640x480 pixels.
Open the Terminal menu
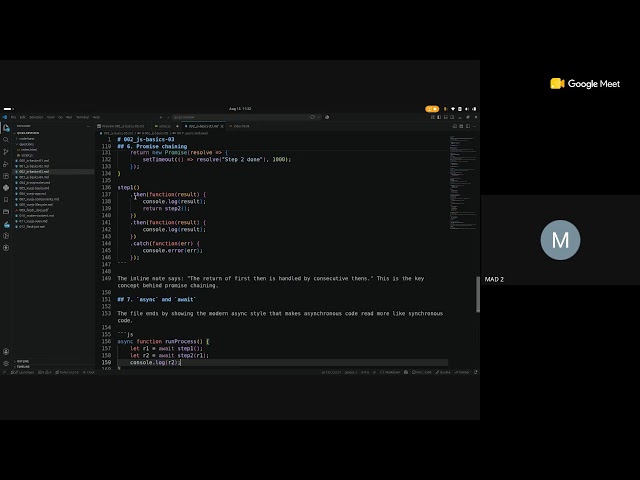[82, 117]
